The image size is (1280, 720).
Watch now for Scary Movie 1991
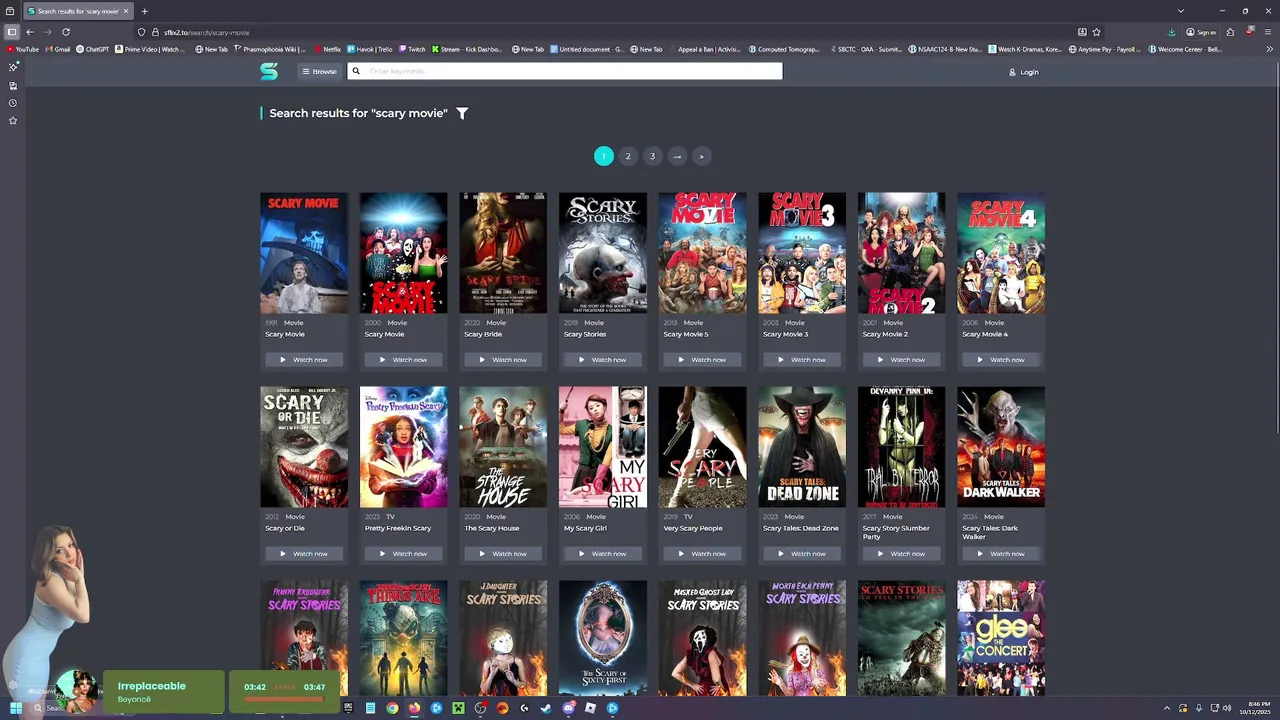[304, 359]
